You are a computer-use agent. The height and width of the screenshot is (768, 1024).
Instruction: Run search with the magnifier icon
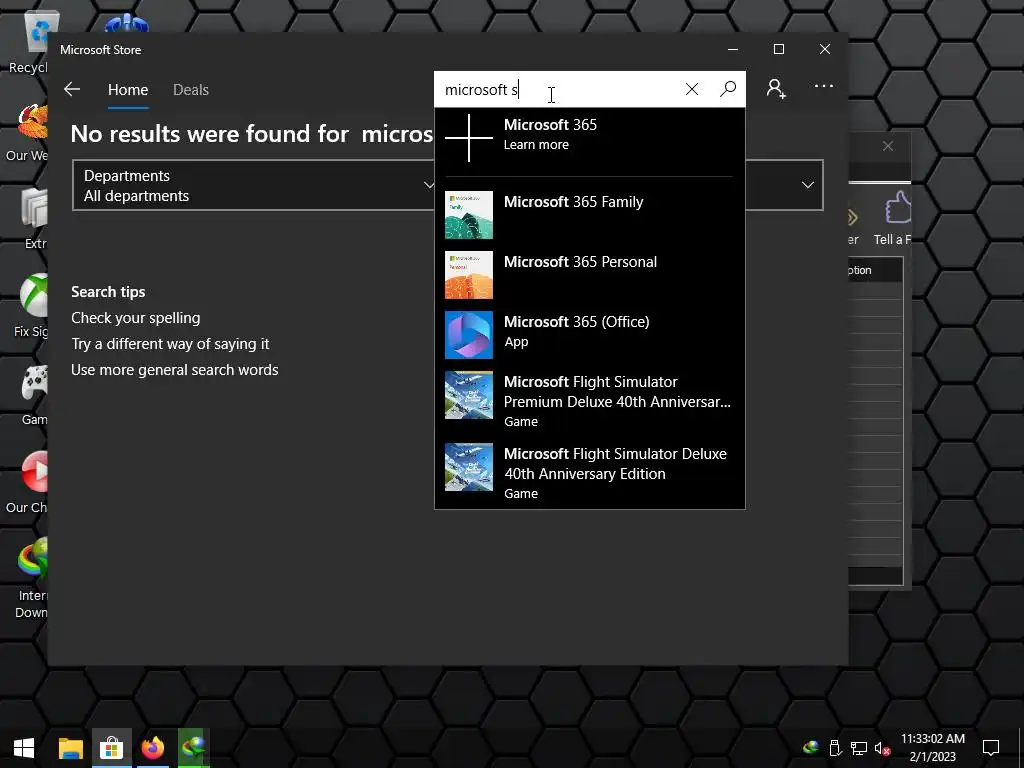[728, 89]
